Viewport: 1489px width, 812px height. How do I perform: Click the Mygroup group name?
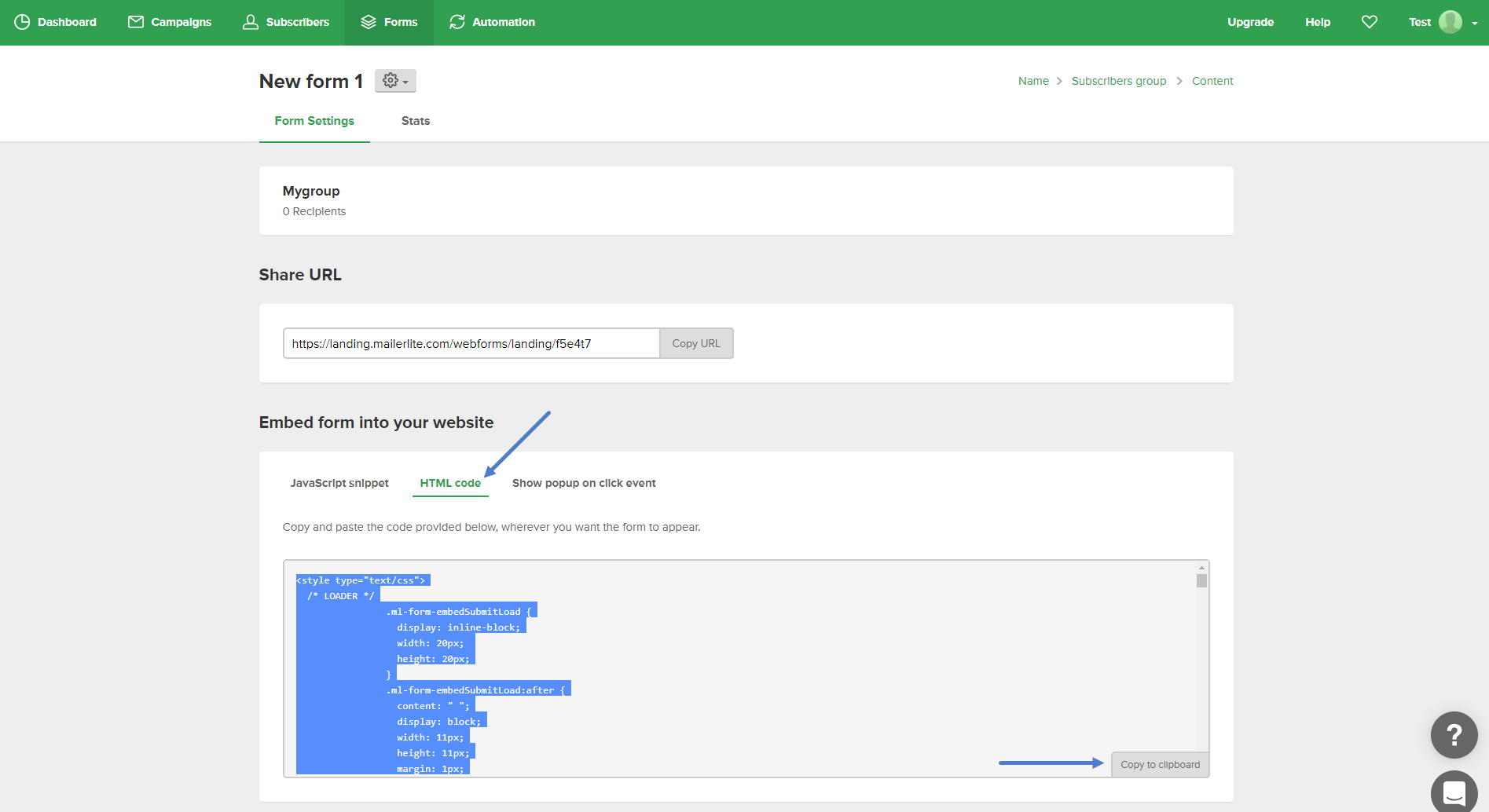click(x=311, y=191)
